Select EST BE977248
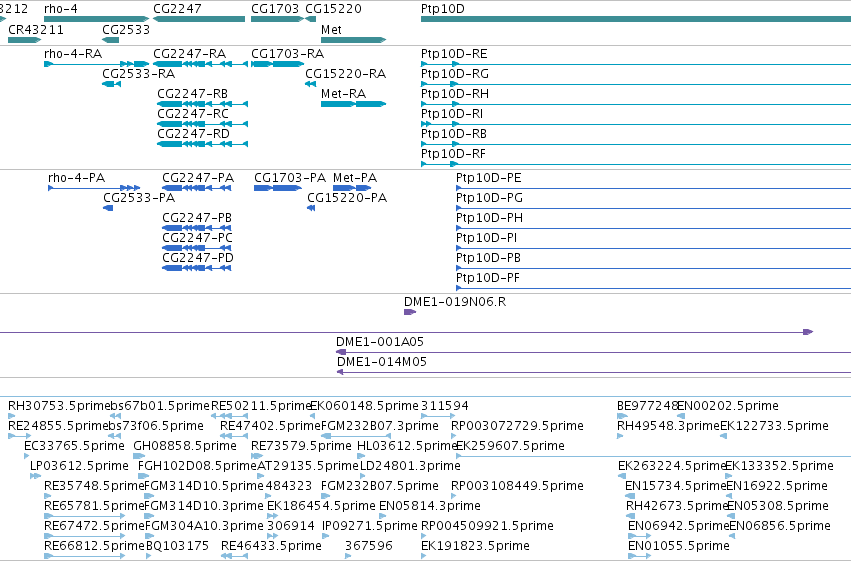Screen dimensions: 851x561 coord(622,416)
